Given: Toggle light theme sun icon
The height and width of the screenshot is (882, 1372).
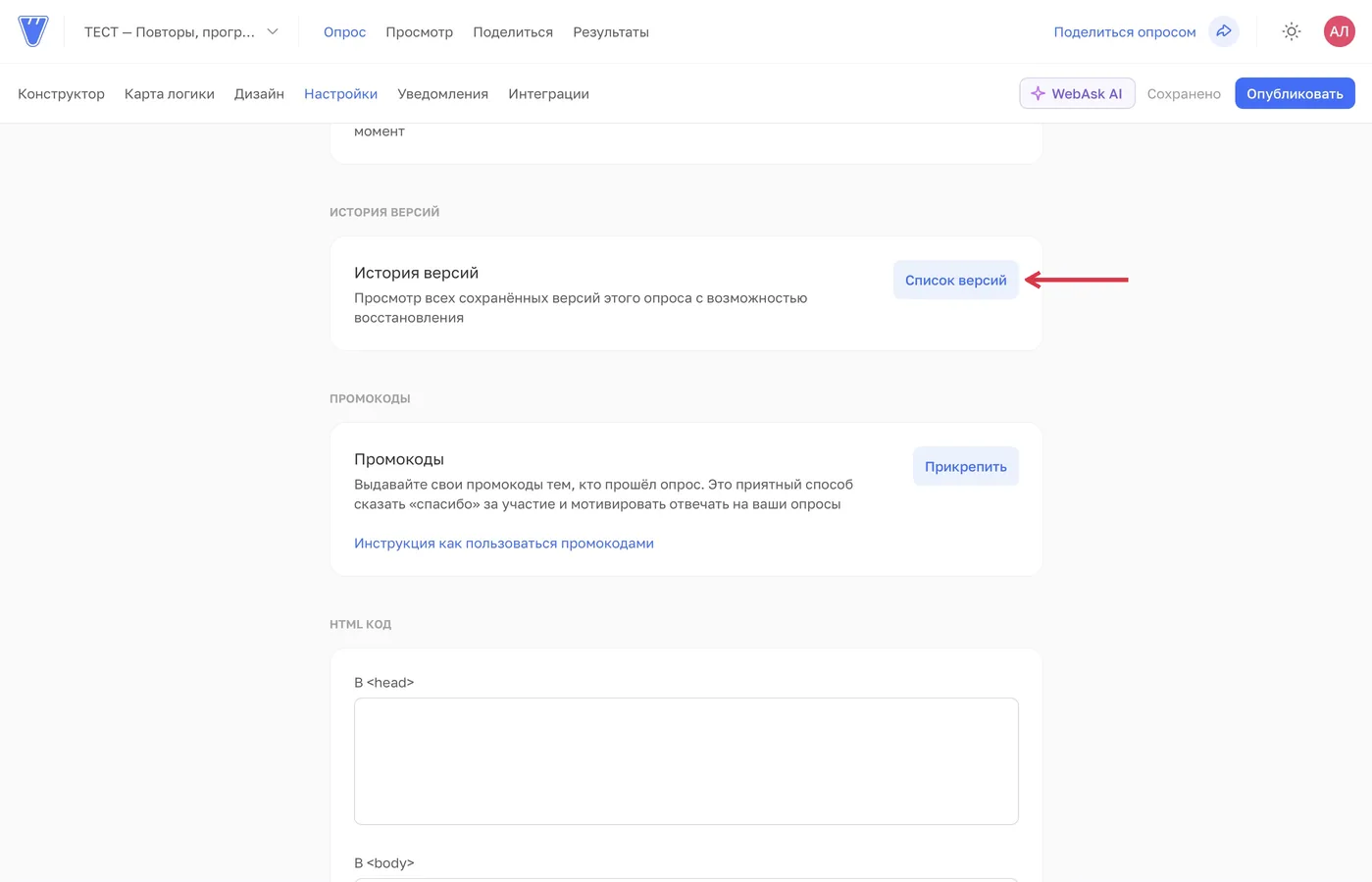Looking at the screenshot, I should click(x=1292, y=31).
